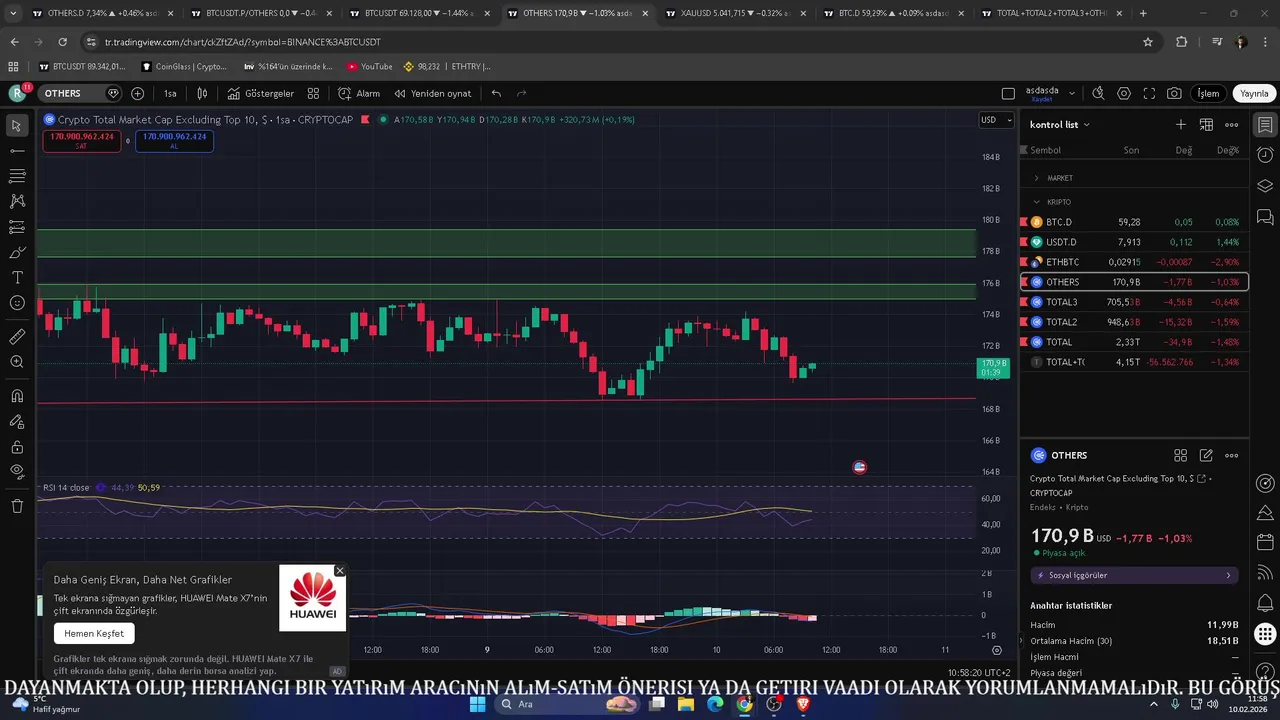Screen dimensions: 1280x720
Task: Click the Yayınla publish button
Action: [1254, 93]
